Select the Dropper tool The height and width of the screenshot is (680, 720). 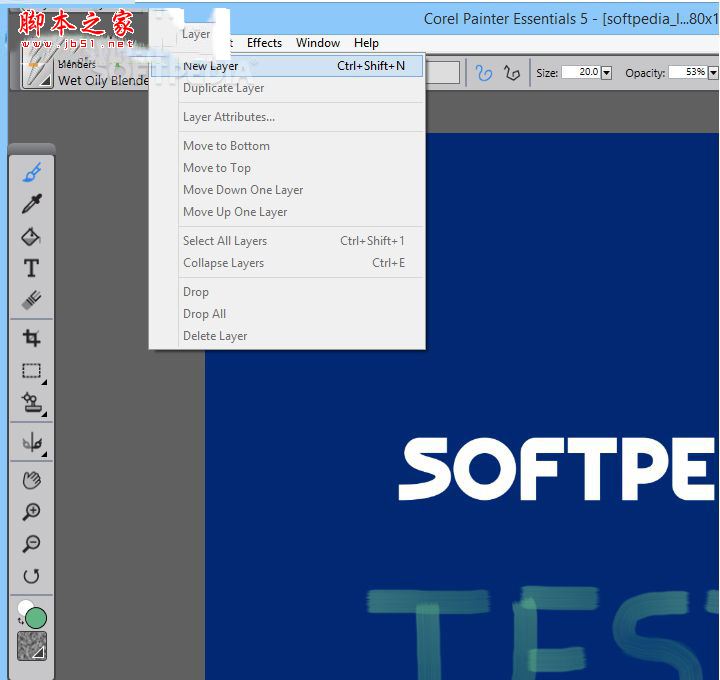pyautogui.click(x=32, y=204)
